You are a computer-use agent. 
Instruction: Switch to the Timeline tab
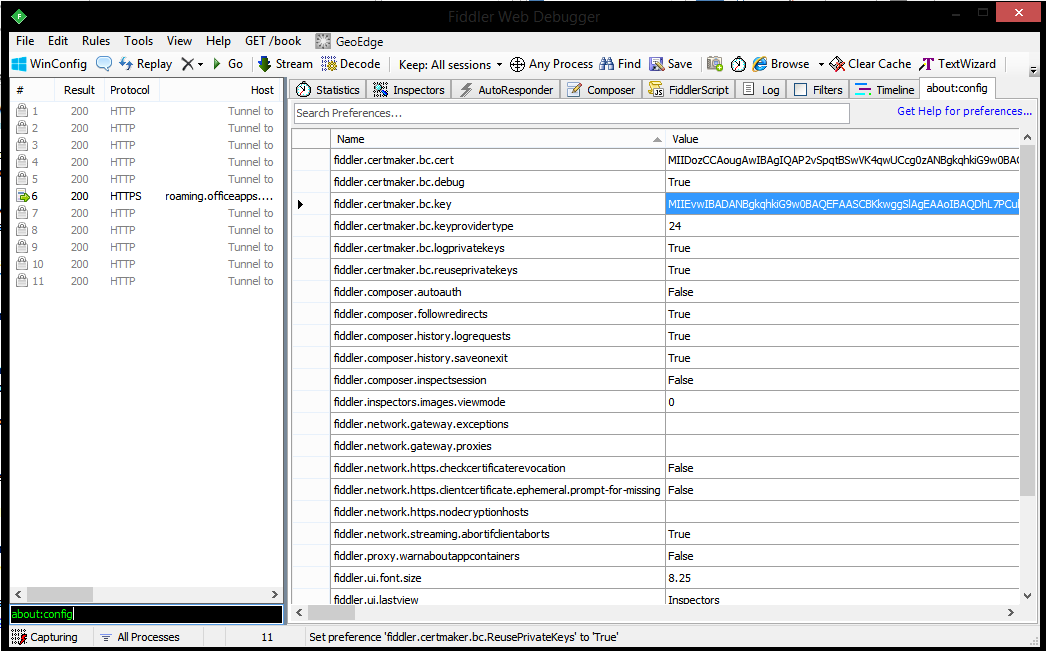[x=885, y=89]
